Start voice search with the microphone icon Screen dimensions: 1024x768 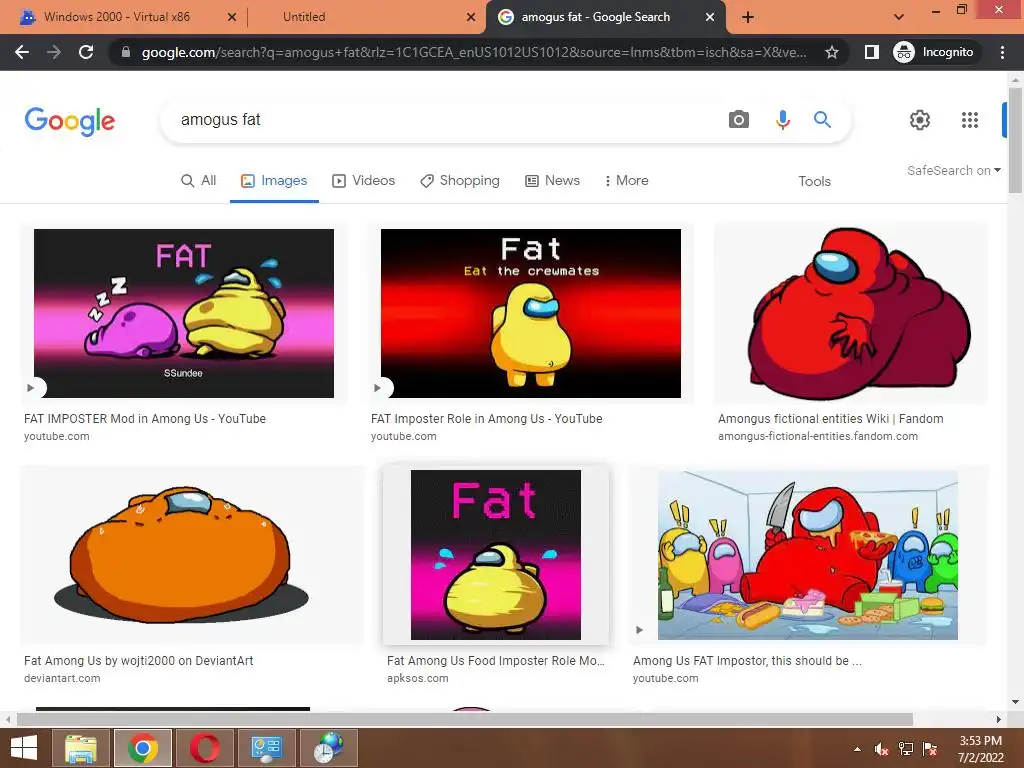pyautogui.click(x=782, y=120)
